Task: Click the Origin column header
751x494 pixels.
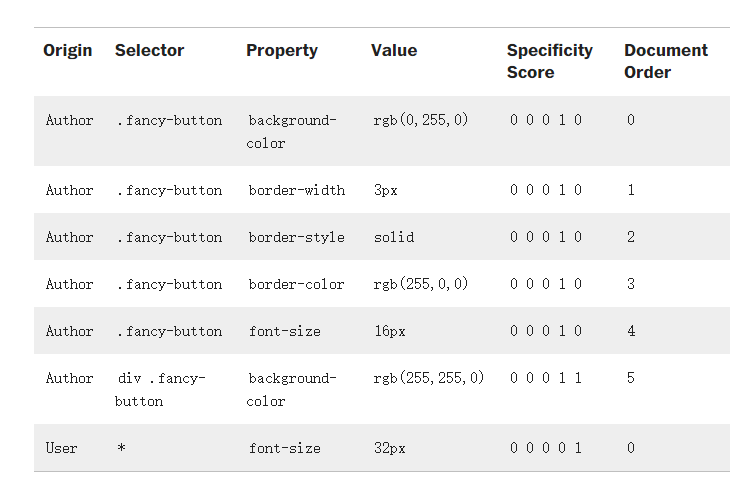Action: (x=67, y=51)
